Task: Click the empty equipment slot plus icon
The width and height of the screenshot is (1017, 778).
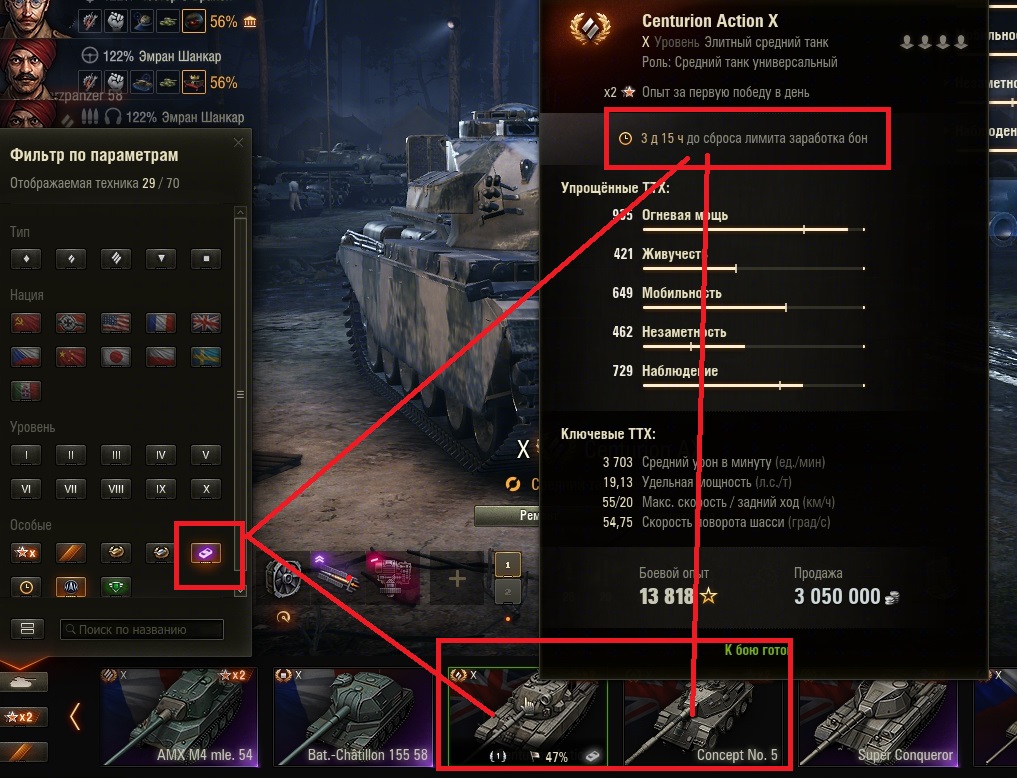Action: 457,578
